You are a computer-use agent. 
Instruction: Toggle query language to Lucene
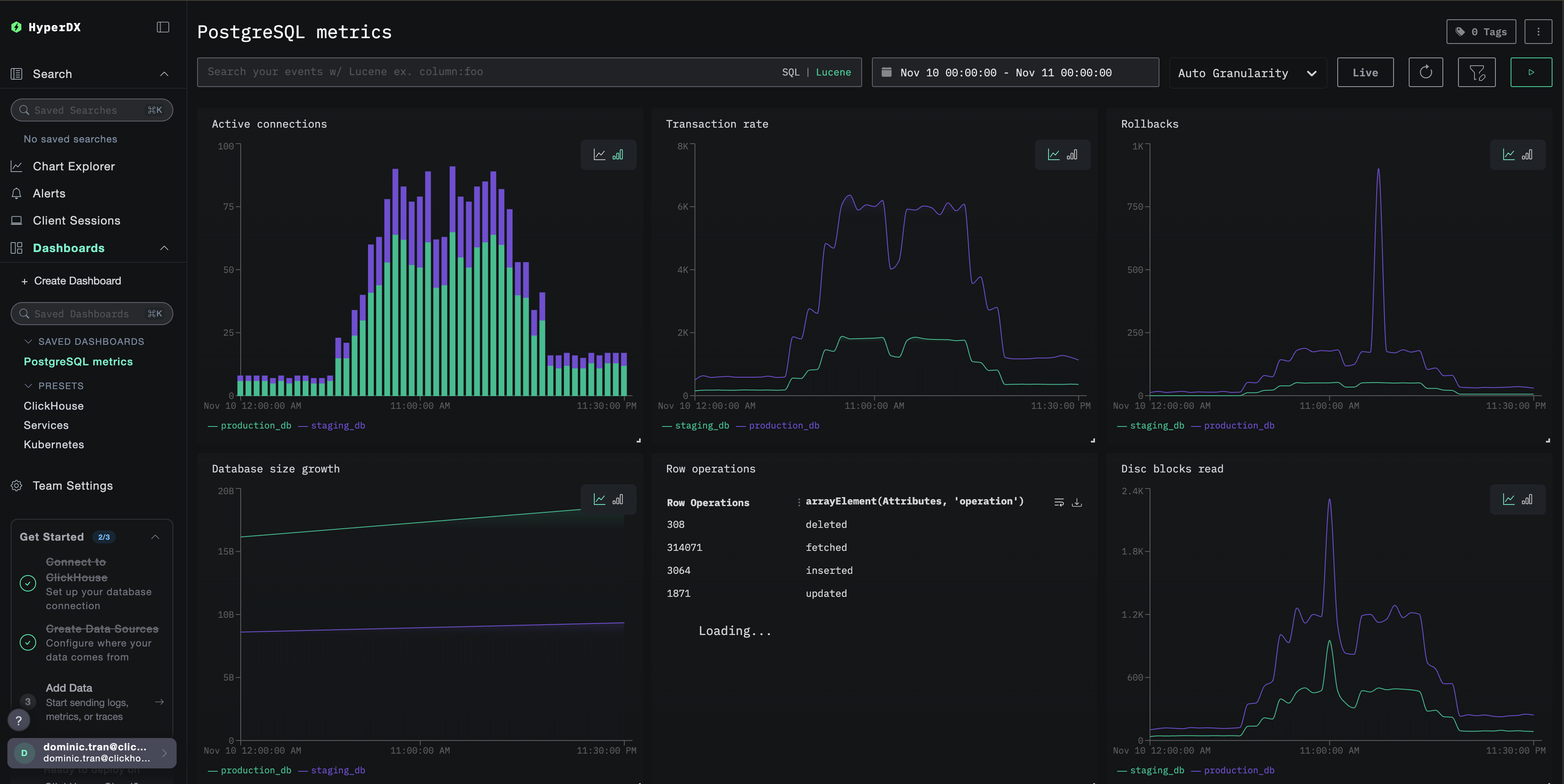pyautogui.click(x=833, y=72)
